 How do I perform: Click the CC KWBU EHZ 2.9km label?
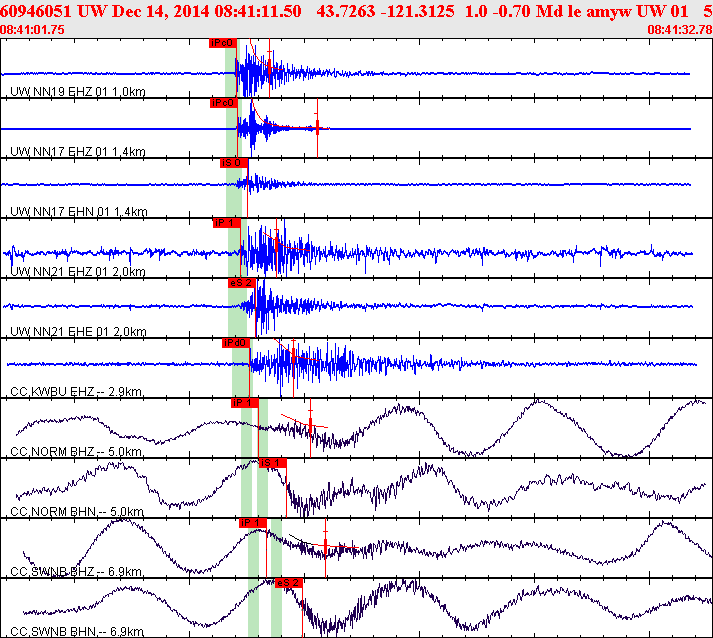(76, 392)
